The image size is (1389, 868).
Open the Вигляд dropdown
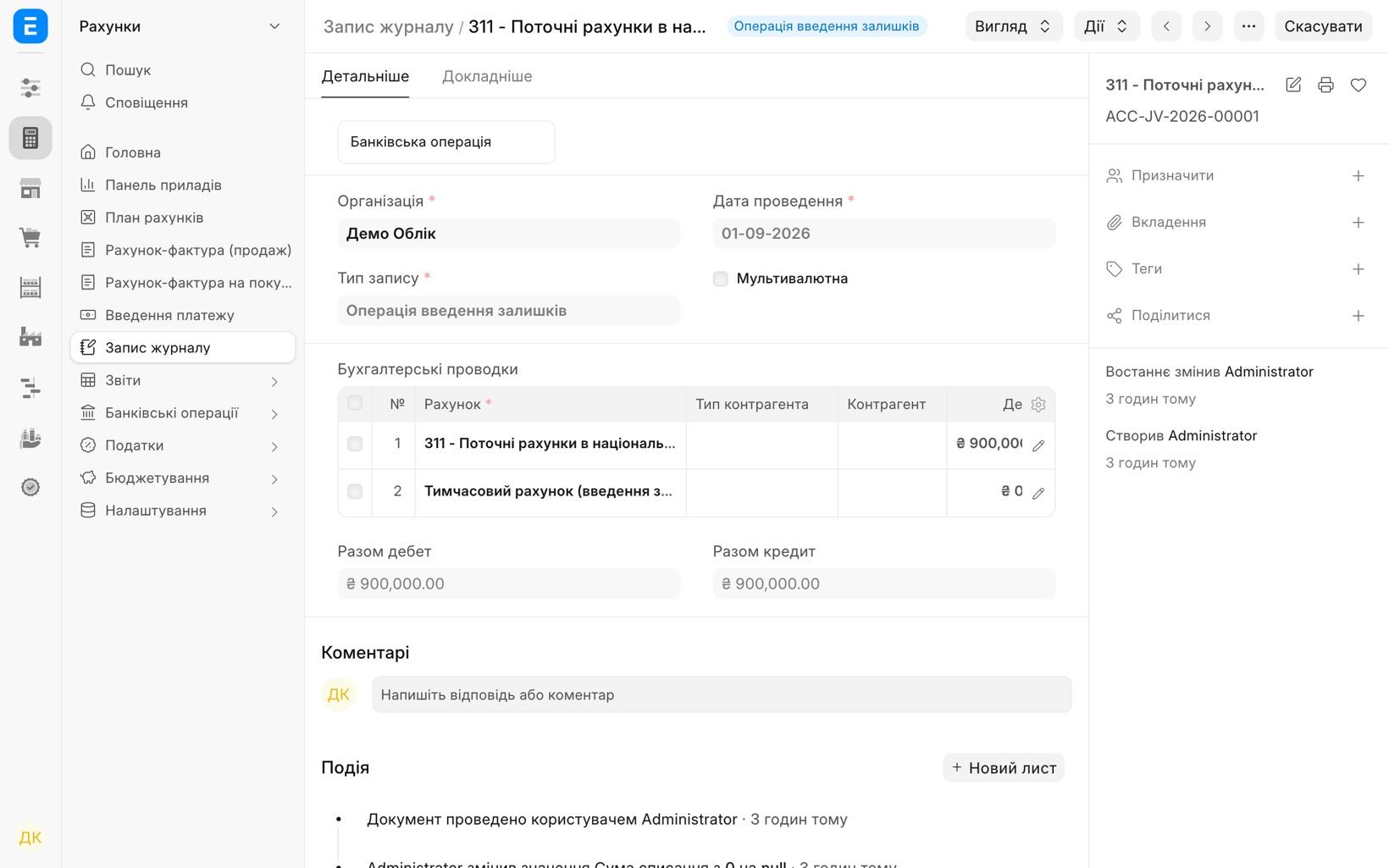[1014, 26]
